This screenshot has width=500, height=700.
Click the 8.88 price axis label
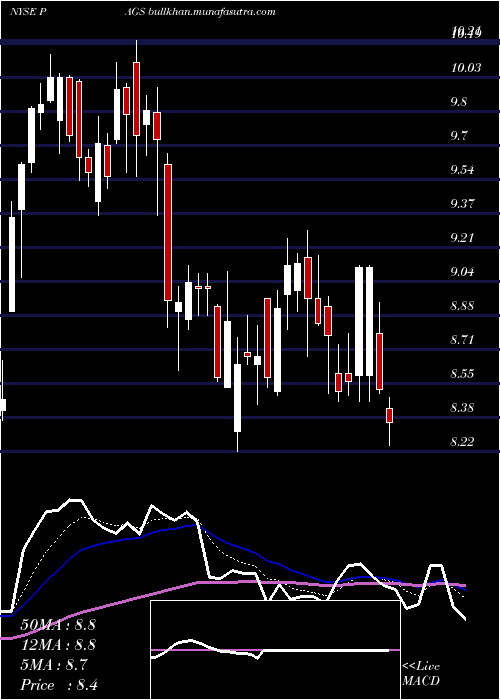click(463, 306)
